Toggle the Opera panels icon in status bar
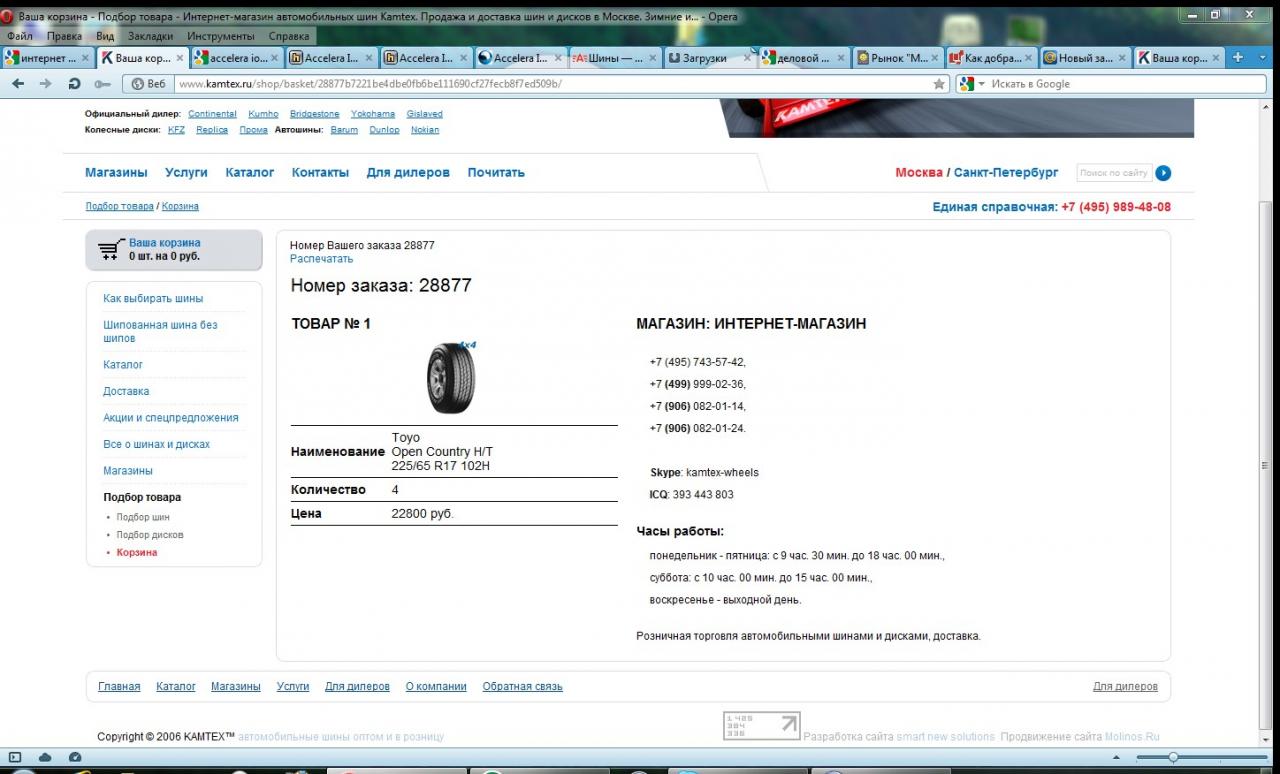 [16, 757]
